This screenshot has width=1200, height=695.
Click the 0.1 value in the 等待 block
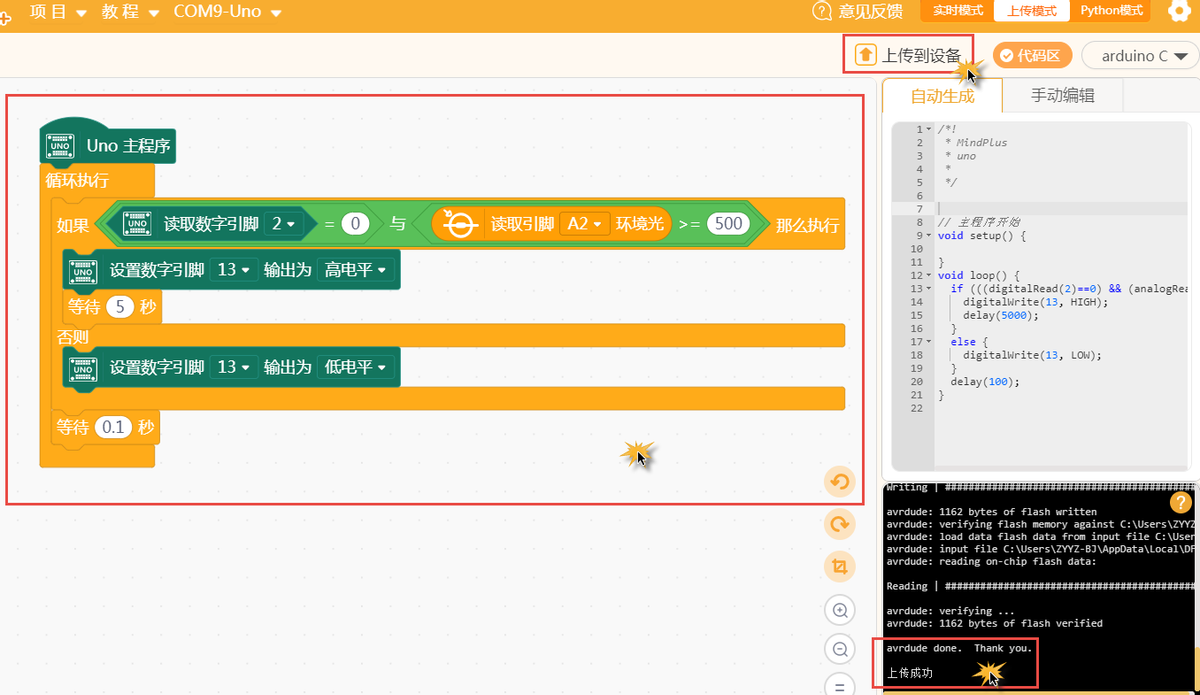(113, 426)
